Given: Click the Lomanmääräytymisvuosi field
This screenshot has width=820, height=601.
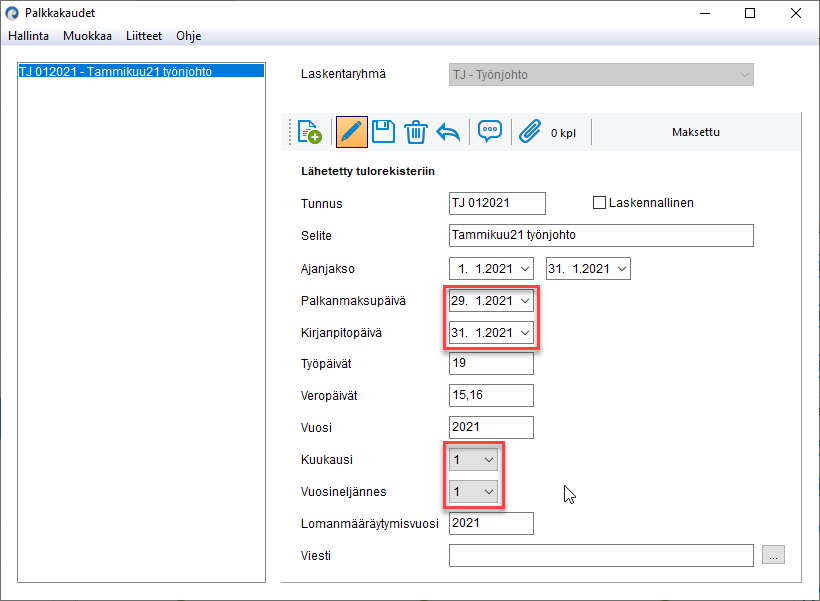Looking at the screenshot, I should [491, 523].
